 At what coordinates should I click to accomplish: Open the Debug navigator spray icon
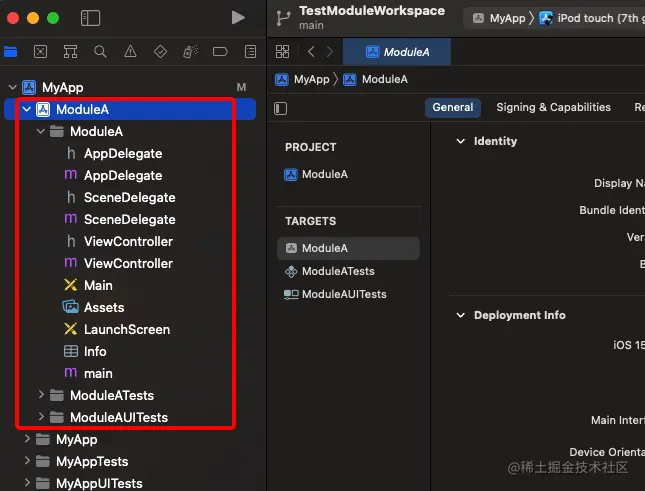190,52
